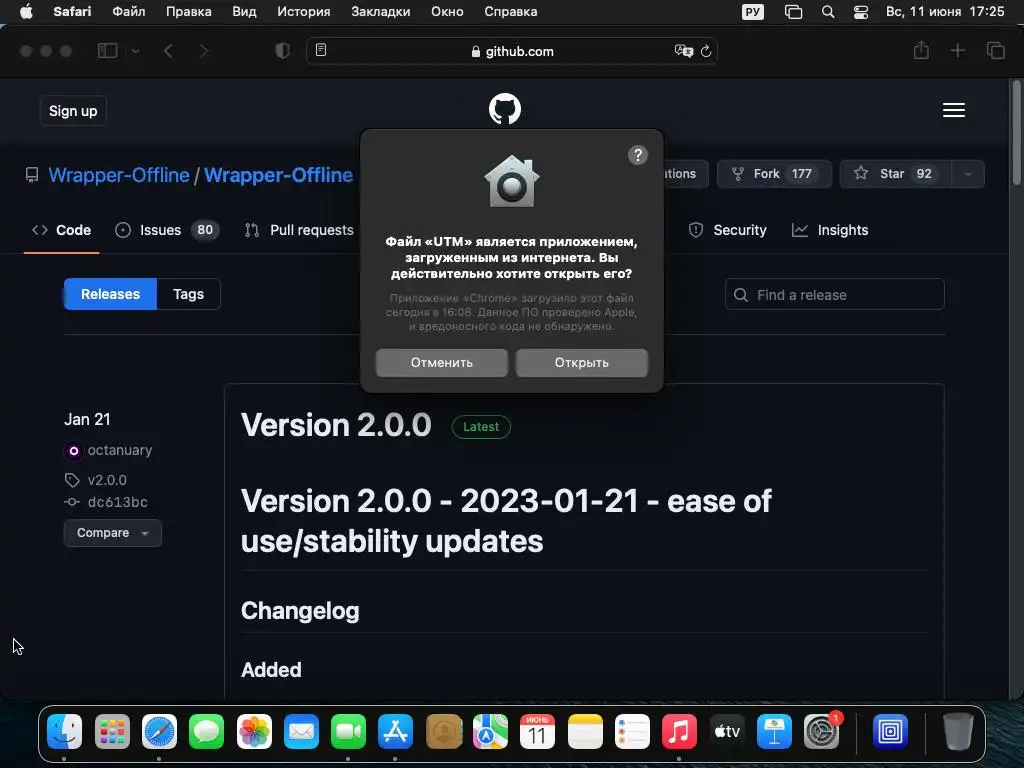
Task: Open Mail from the Dock
Action: [x=301, y=731]
